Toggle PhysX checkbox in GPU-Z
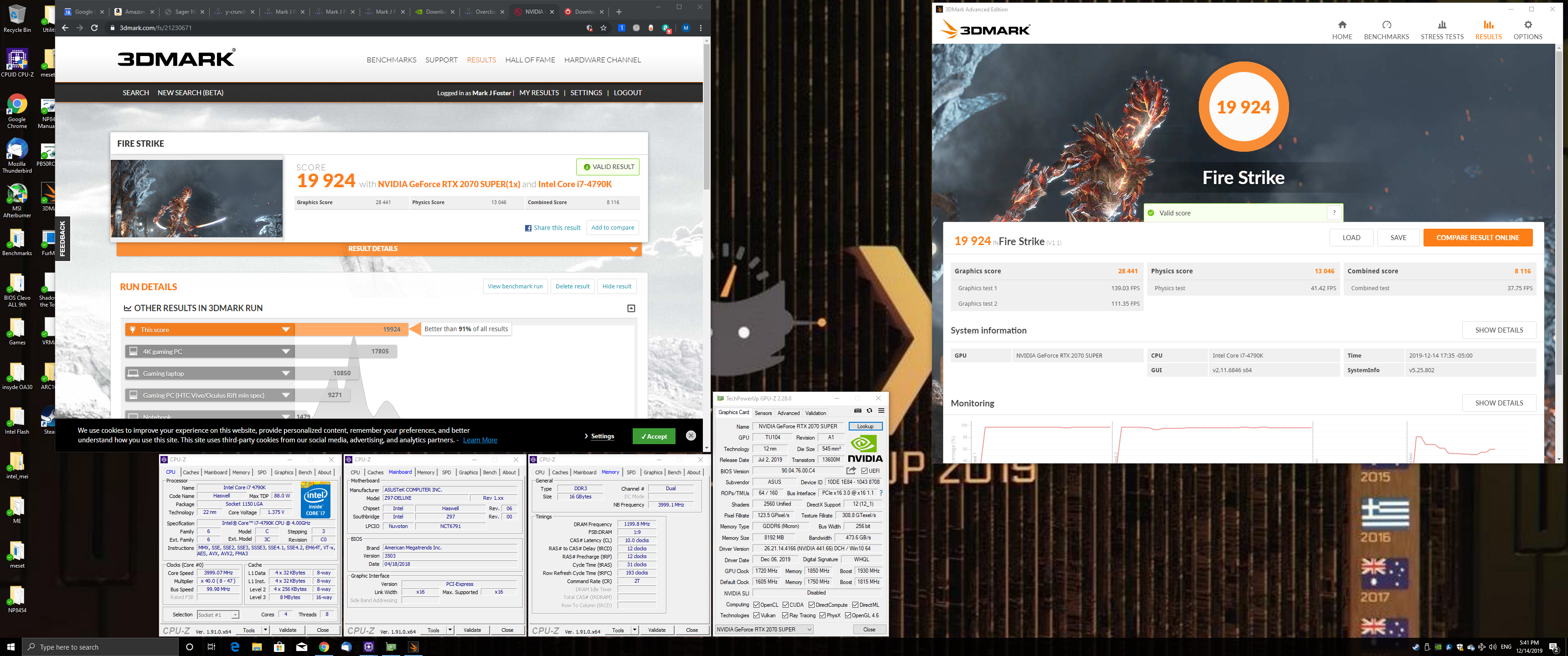Image resolution: width=1568 pixels, height=656 pixels. pyautogui.click(x=822, y=615)
